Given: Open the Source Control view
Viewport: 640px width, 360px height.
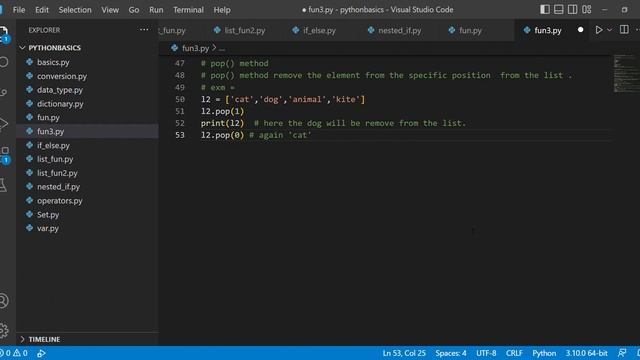Looking at the screenshot, I should pos(4,93).
